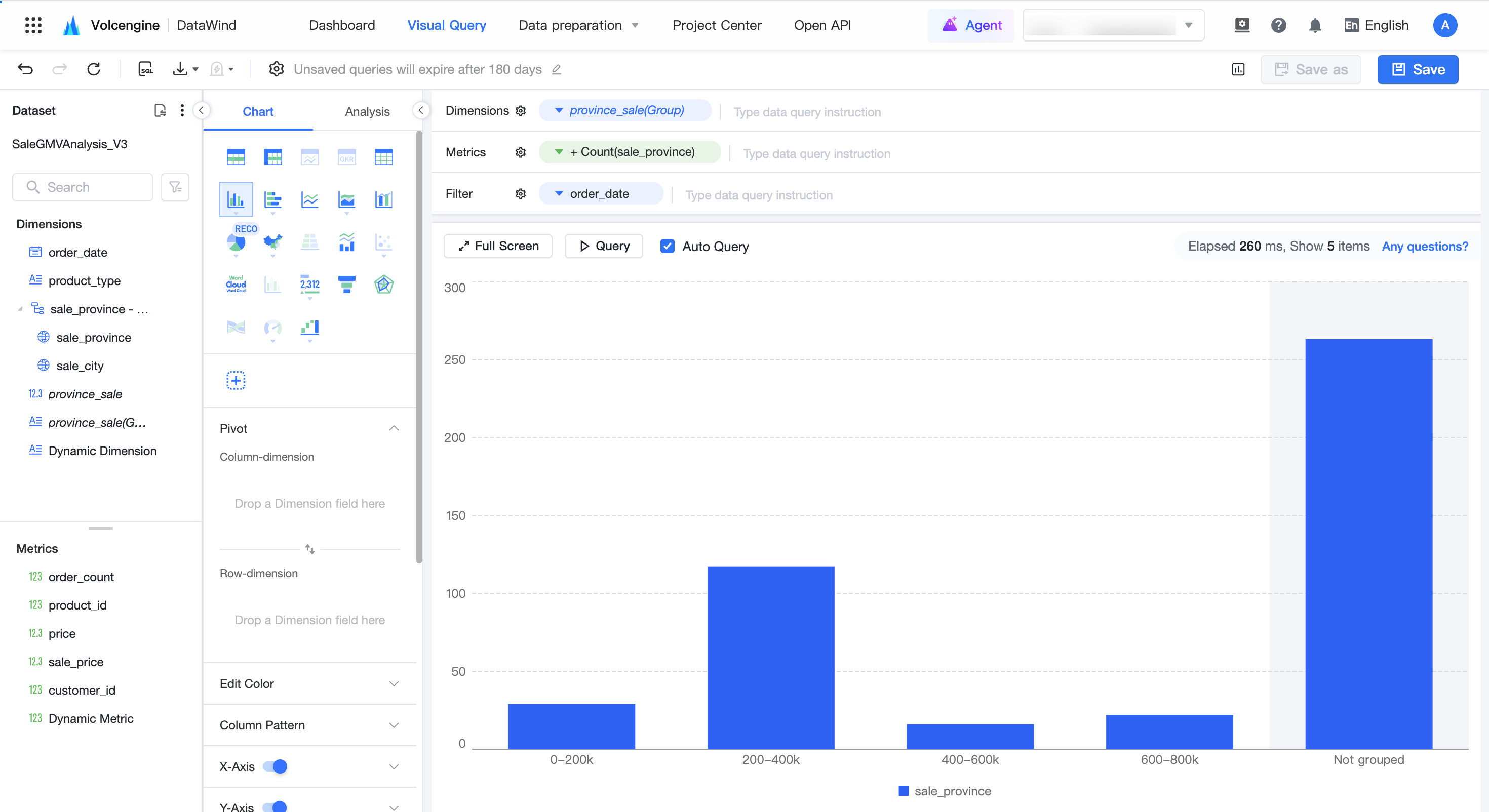This screenshot has width=1489, height=812.
Task: Expand the Edit Color section
Action: coord(309,684)
